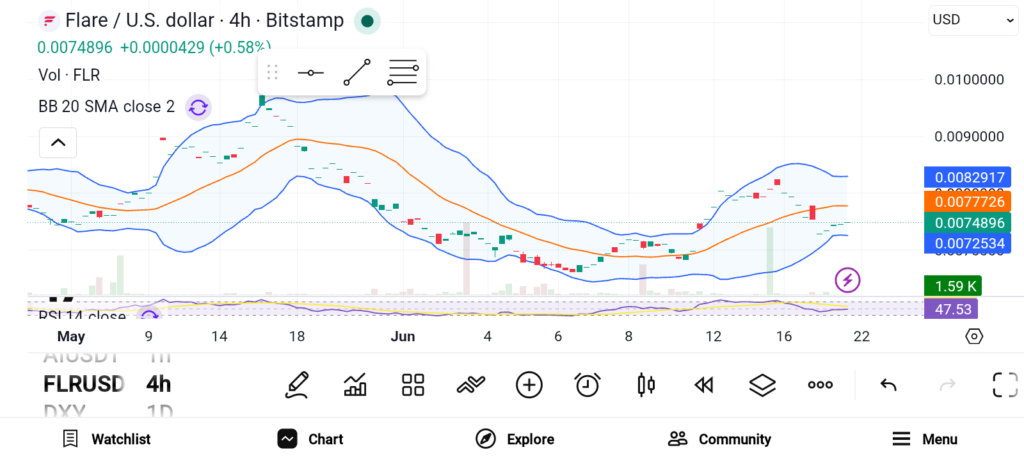Image resolution: width=1024 pixels, height=461 pixels.
Task: Click the green market status dot
Action: pos(367,22)
